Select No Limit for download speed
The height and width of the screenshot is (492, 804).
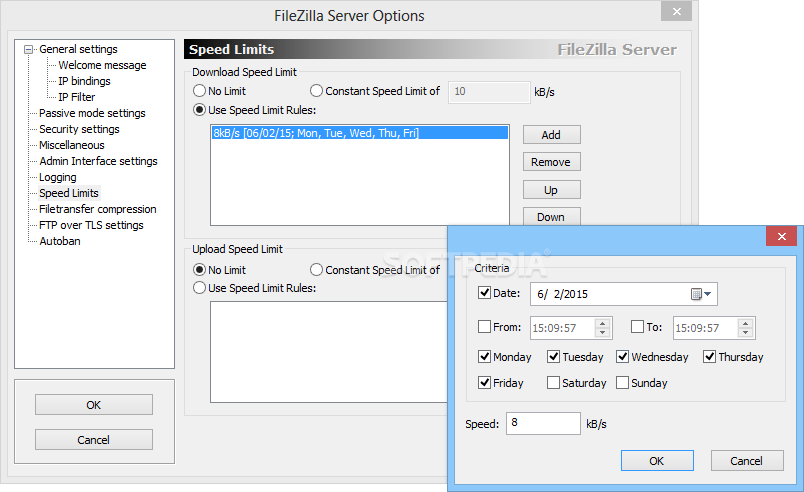click(x=200, y=91)
